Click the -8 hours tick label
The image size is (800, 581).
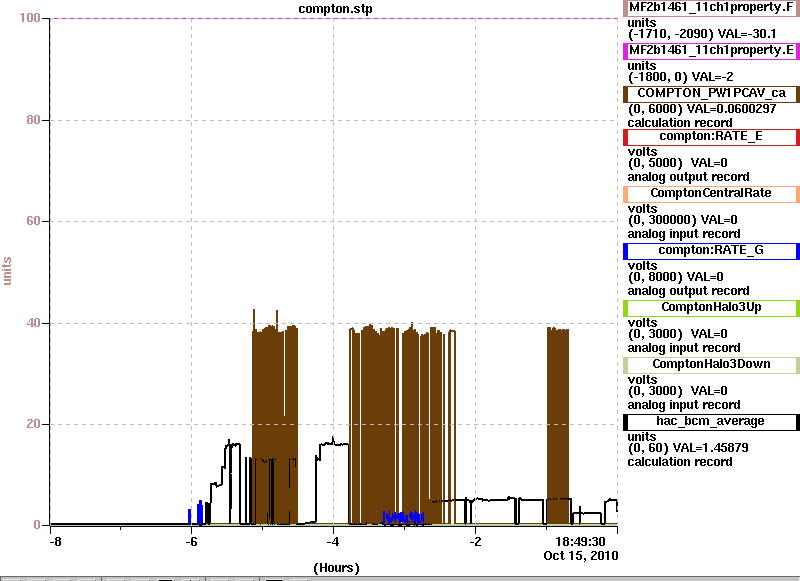coord(56,542)
